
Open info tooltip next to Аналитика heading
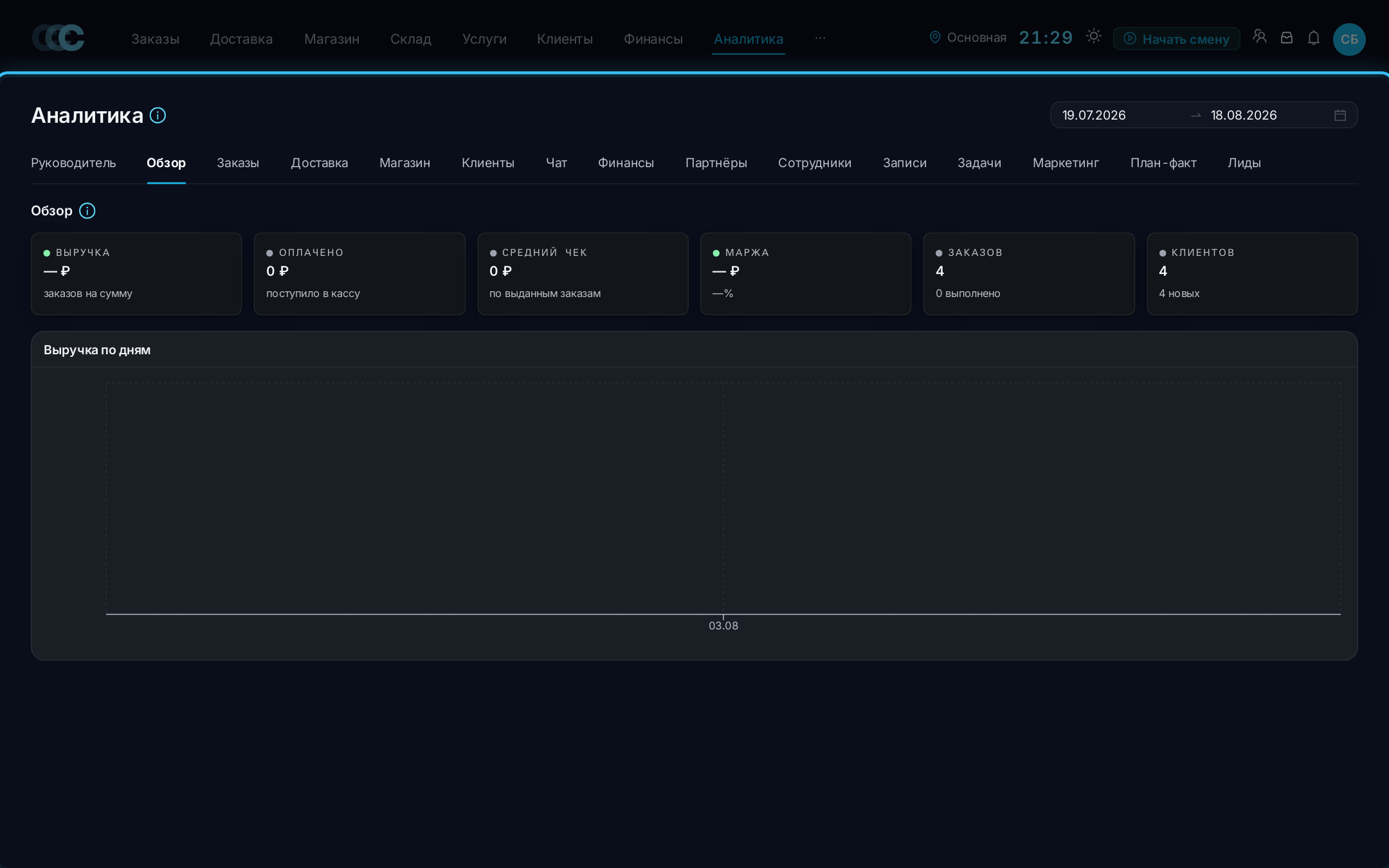click(x=158, y=115)
